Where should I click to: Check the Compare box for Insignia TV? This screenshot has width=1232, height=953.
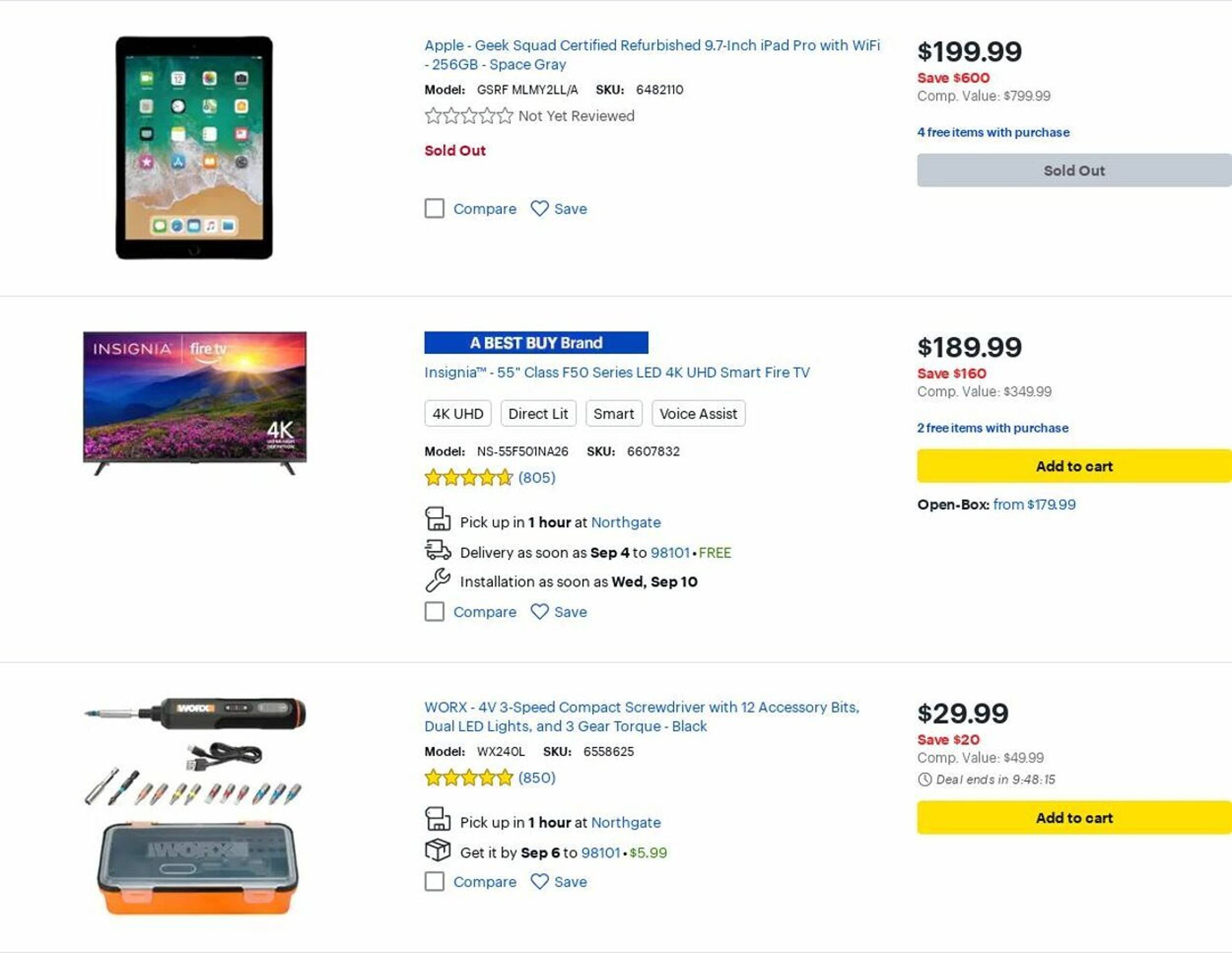pyautogui.click(x=434, y=612)
